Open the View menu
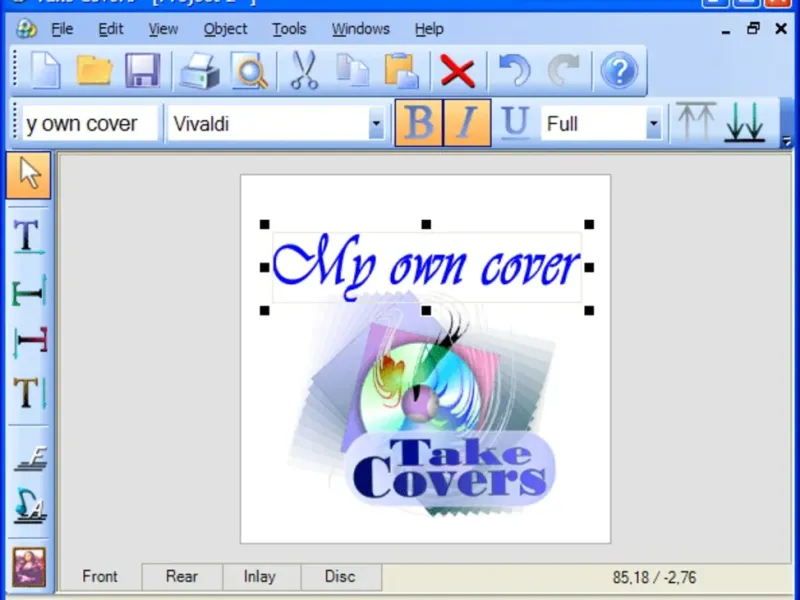This screenshot has height=600, width=800. pos(163,29)
